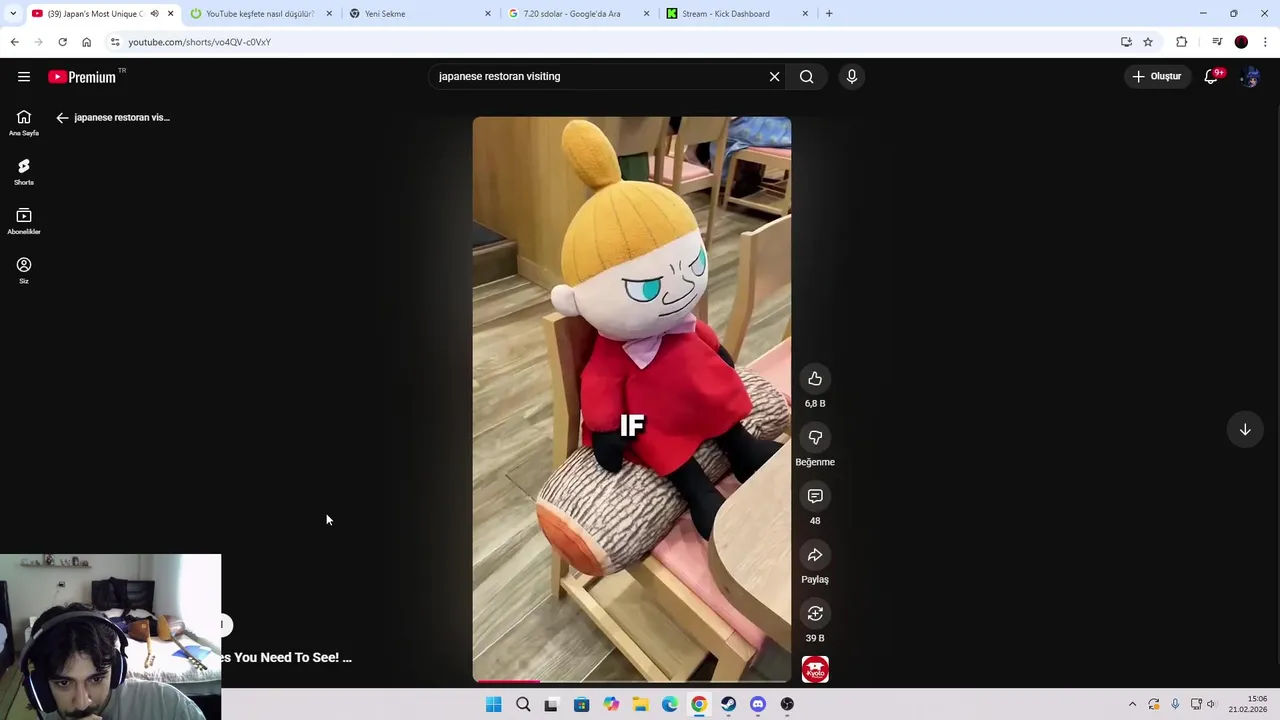Select the Japan's Most Unique tab
Image resolution: width=1280 pixels, height=720 pixels.
(95, 14)
